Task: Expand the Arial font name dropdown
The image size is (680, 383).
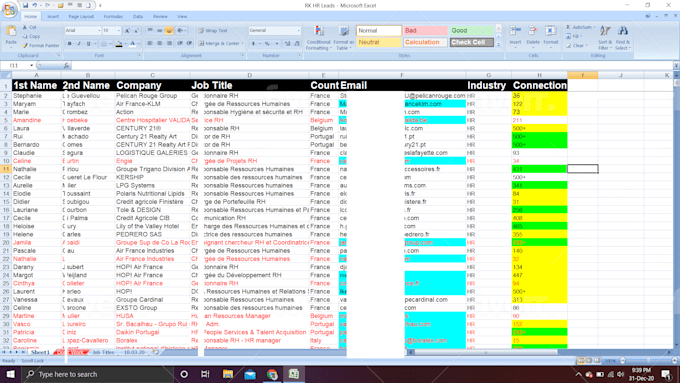Action: pos(98,30)
